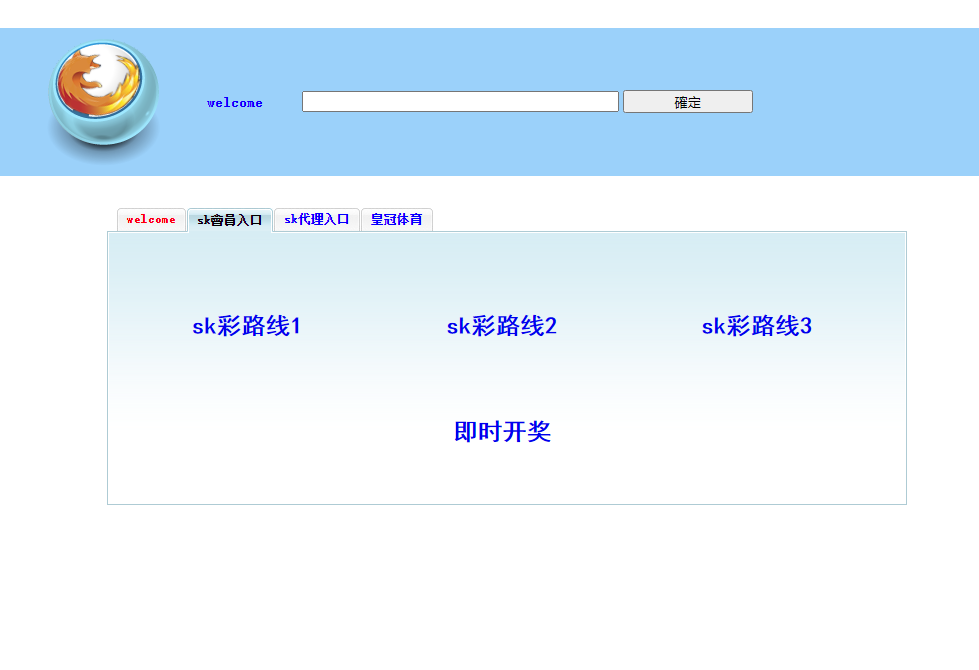Open the lottery results via 即时开奖
The width and height of the screenshot is (979, 670).
(503, 432)
